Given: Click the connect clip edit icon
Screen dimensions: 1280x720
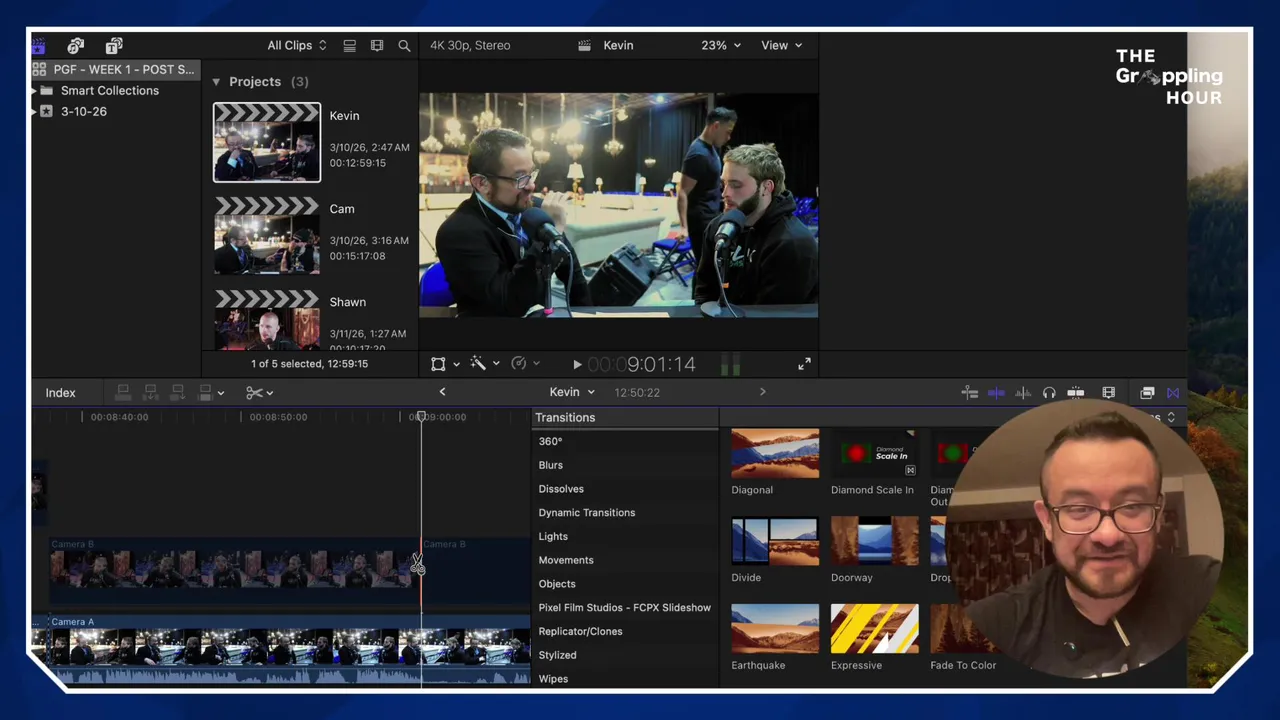Looking at the screenshot, I should (123, 392).
